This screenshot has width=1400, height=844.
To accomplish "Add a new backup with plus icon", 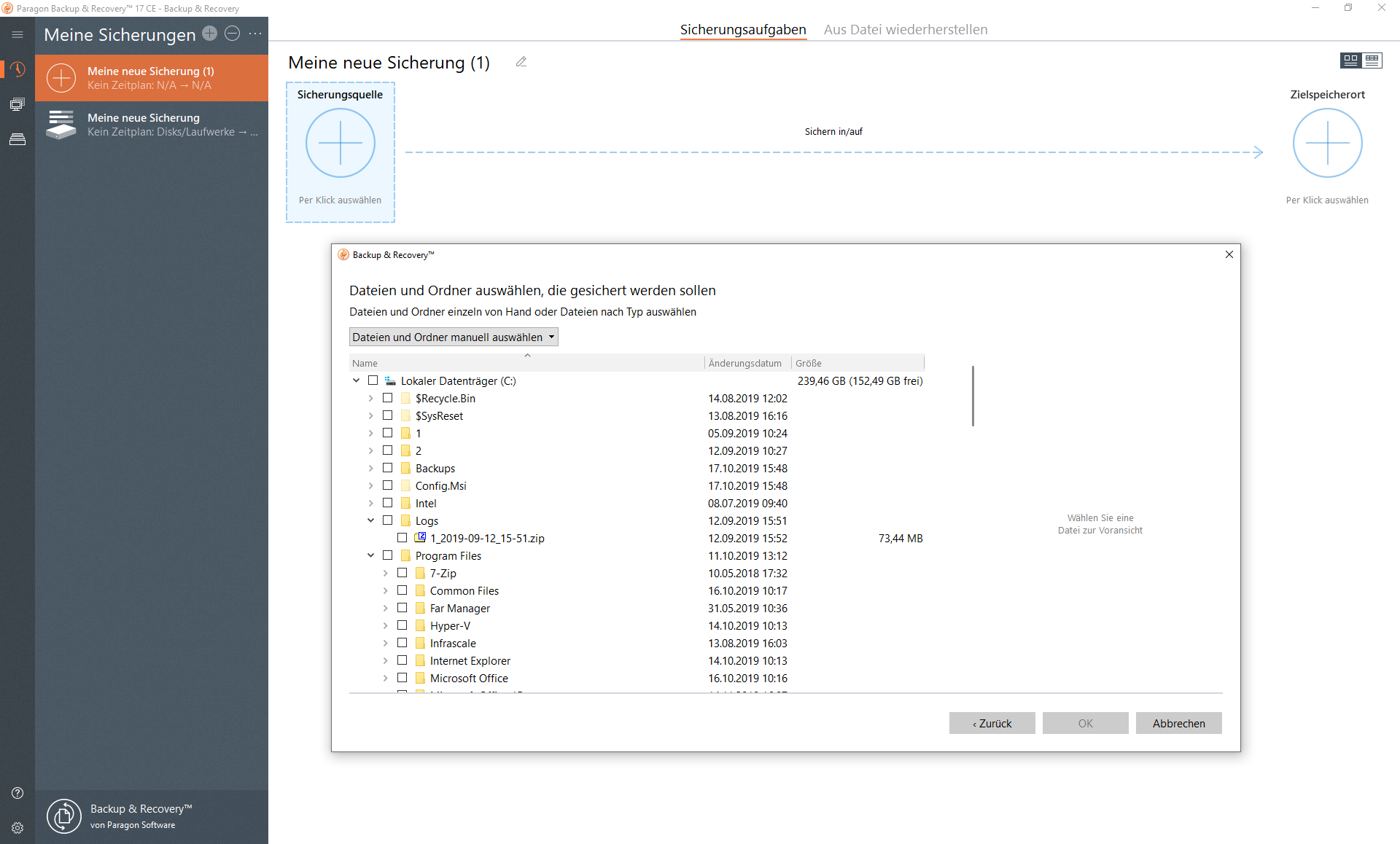I will pos(209,34).
